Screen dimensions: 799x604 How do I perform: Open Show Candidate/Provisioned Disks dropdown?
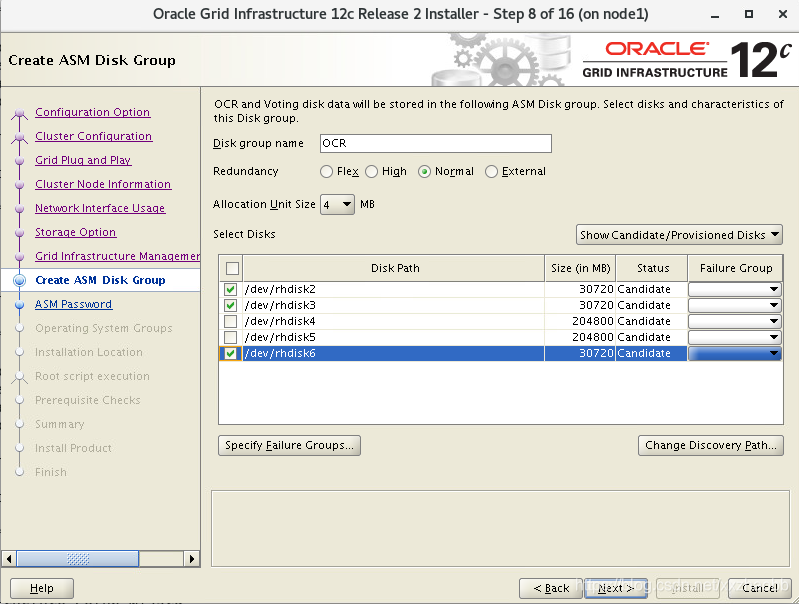click(679, 234)
